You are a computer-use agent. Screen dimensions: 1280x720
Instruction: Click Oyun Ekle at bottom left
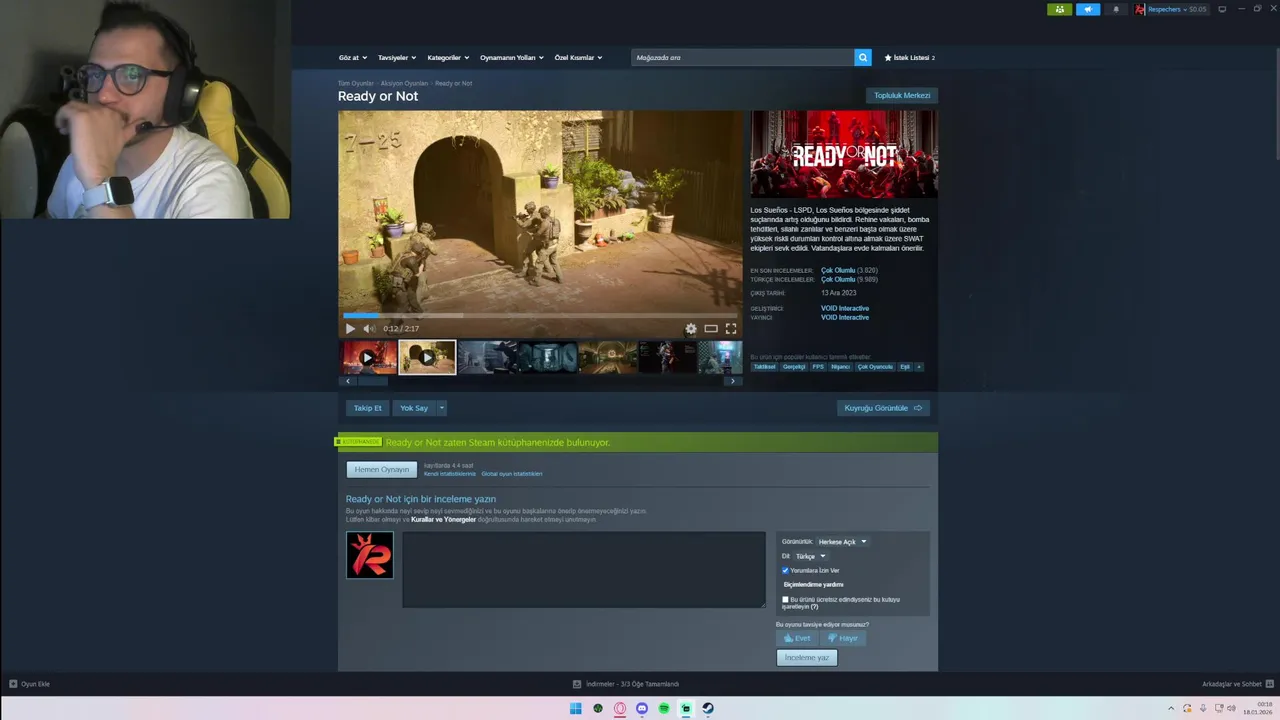coord(30,684)
